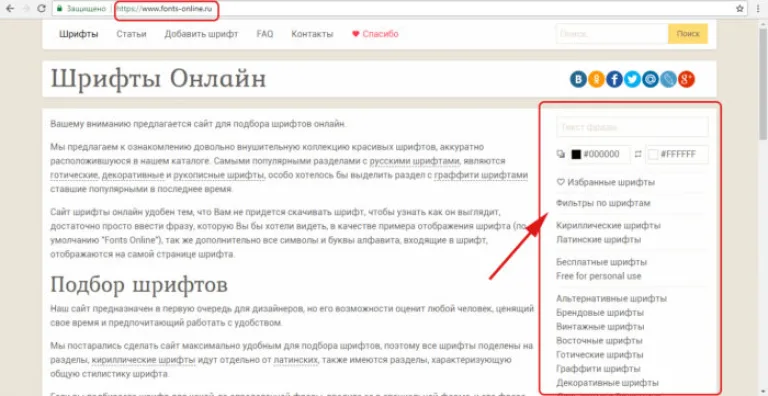Open the Chrome three-dot menu
The height and width of the screenshot is (396, 768).
click(x=758, y=8)
